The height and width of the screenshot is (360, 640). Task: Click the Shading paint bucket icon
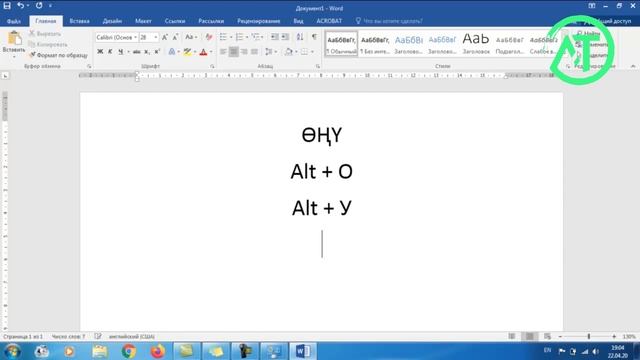(x=289, y=52)
